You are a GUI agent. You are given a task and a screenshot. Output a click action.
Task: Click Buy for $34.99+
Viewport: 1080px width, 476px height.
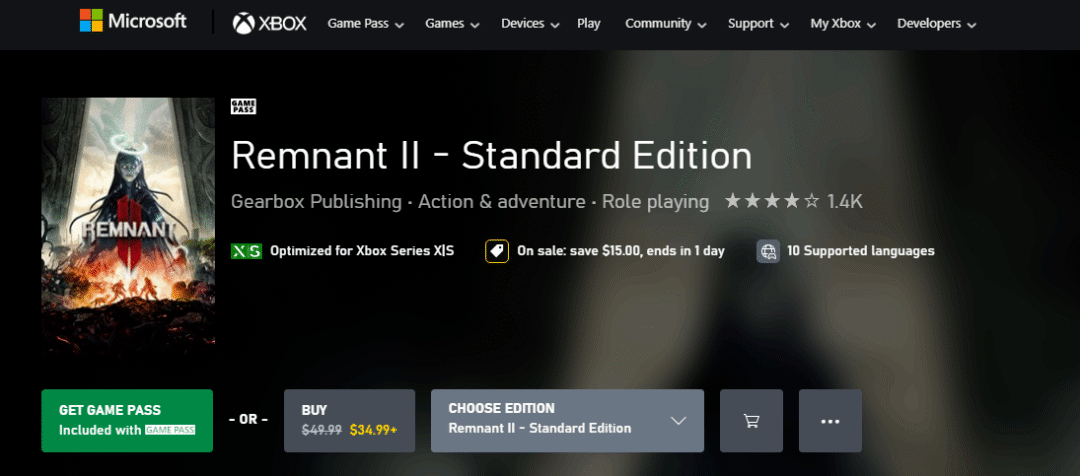pyautogui.click(x=350, y=421)
